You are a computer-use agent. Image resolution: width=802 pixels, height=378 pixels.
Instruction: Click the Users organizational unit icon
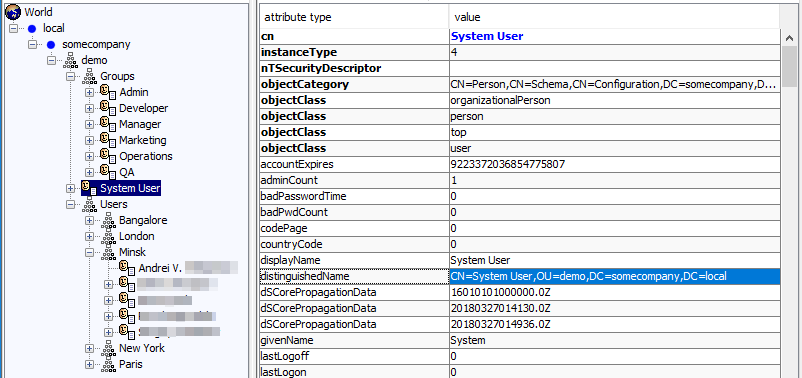89,204
